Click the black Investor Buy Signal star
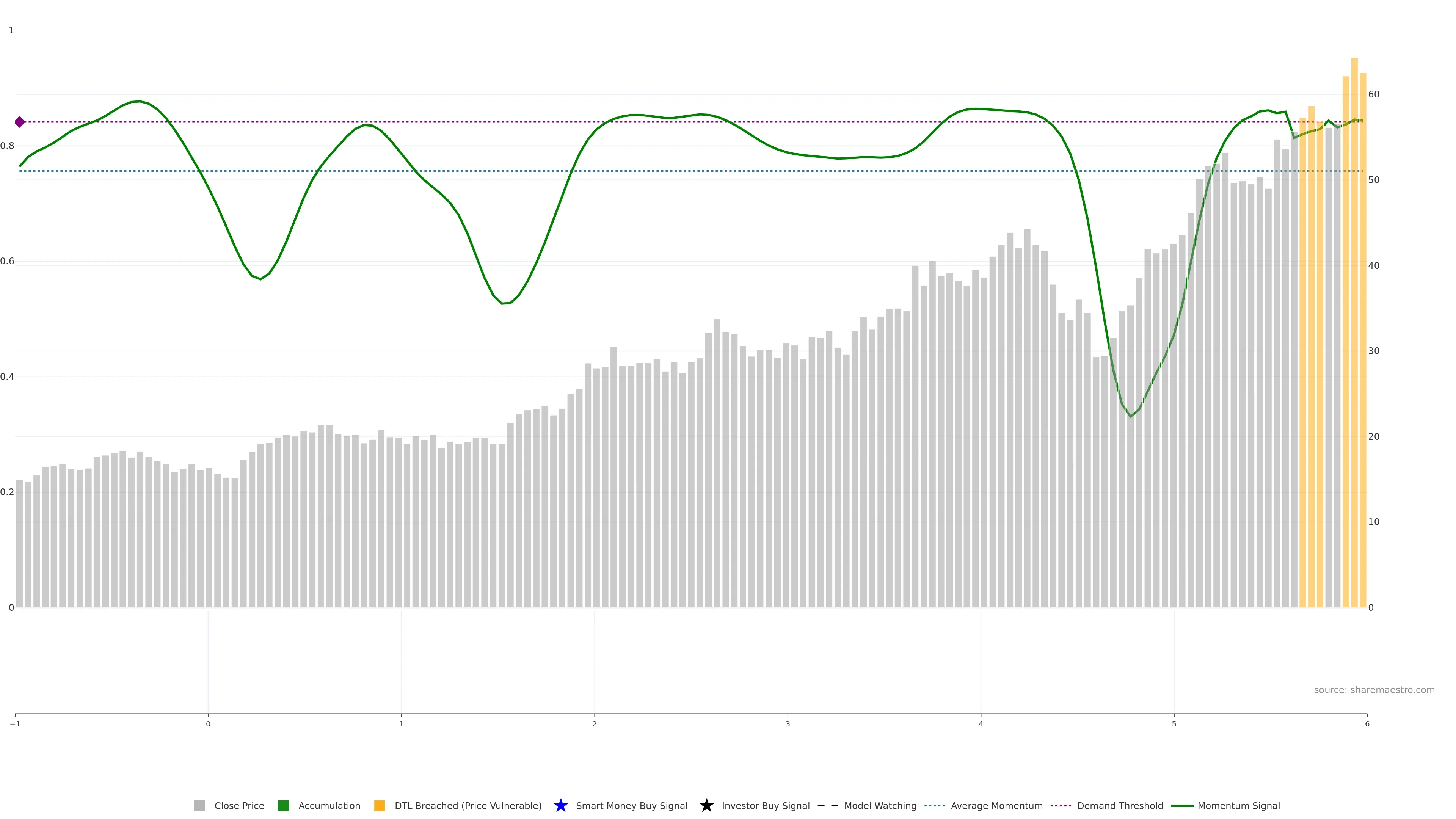This screenshot has height=819, width=1456. (706, 805)
